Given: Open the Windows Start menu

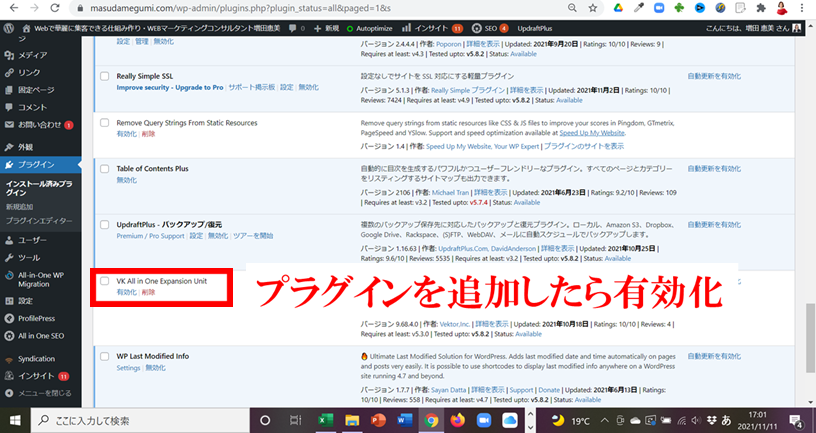Looking at the screenshot, I should coord(15,421).
